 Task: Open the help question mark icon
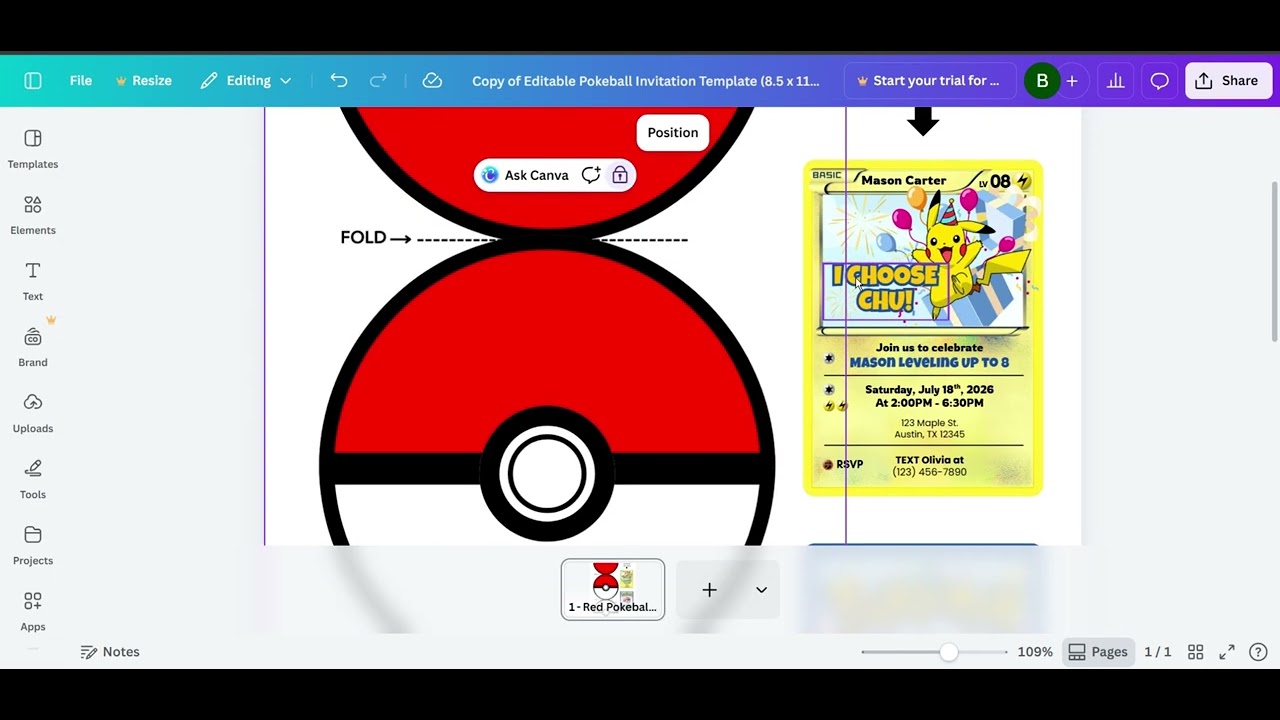tap(1259, 652)
